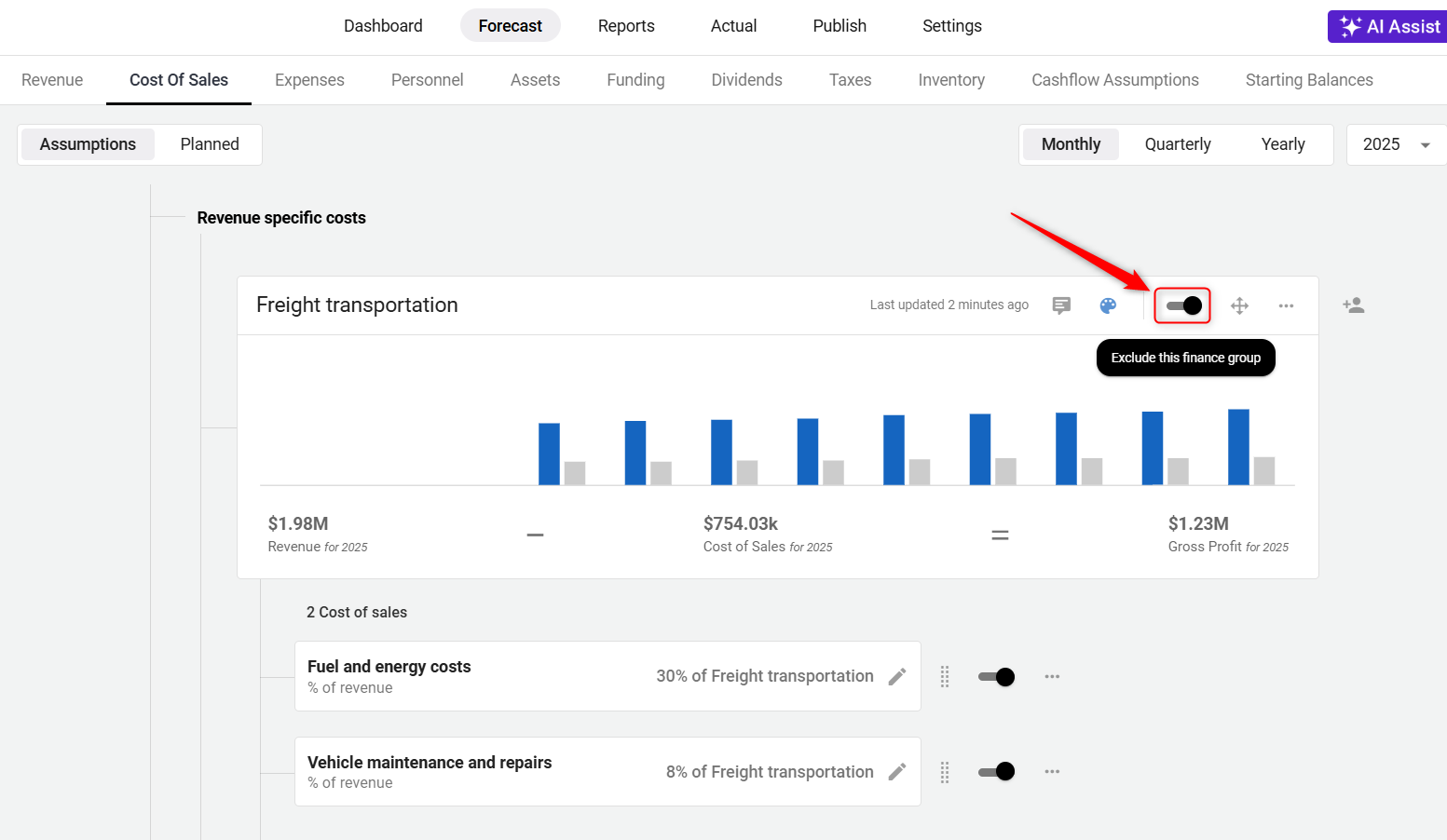1447x840 pixels.
Task: Click the move handle on Freight transportation
Action: coord(1239,305)
